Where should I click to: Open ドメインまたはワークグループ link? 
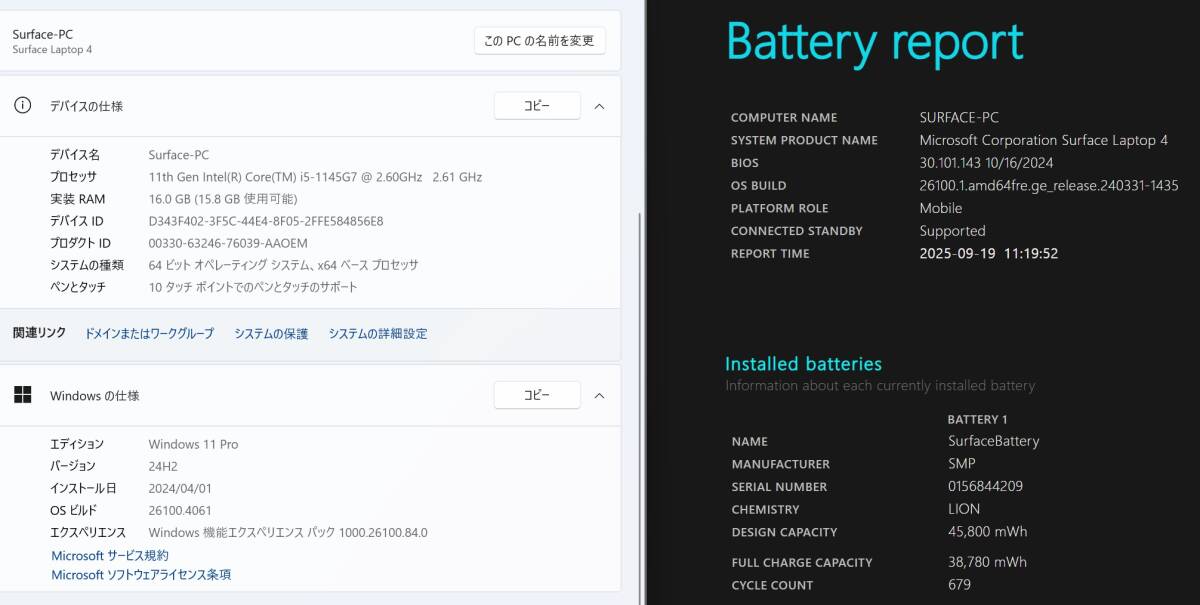149,334
